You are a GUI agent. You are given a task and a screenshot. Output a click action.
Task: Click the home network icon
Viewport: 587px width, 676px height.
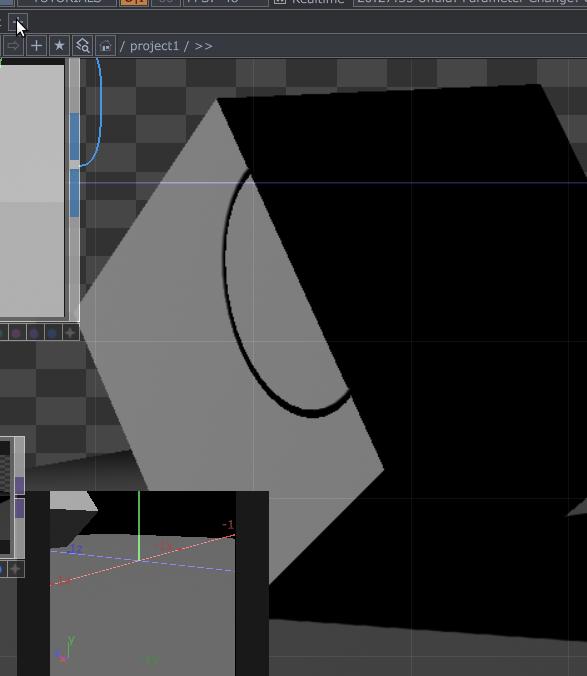(105, 46)
